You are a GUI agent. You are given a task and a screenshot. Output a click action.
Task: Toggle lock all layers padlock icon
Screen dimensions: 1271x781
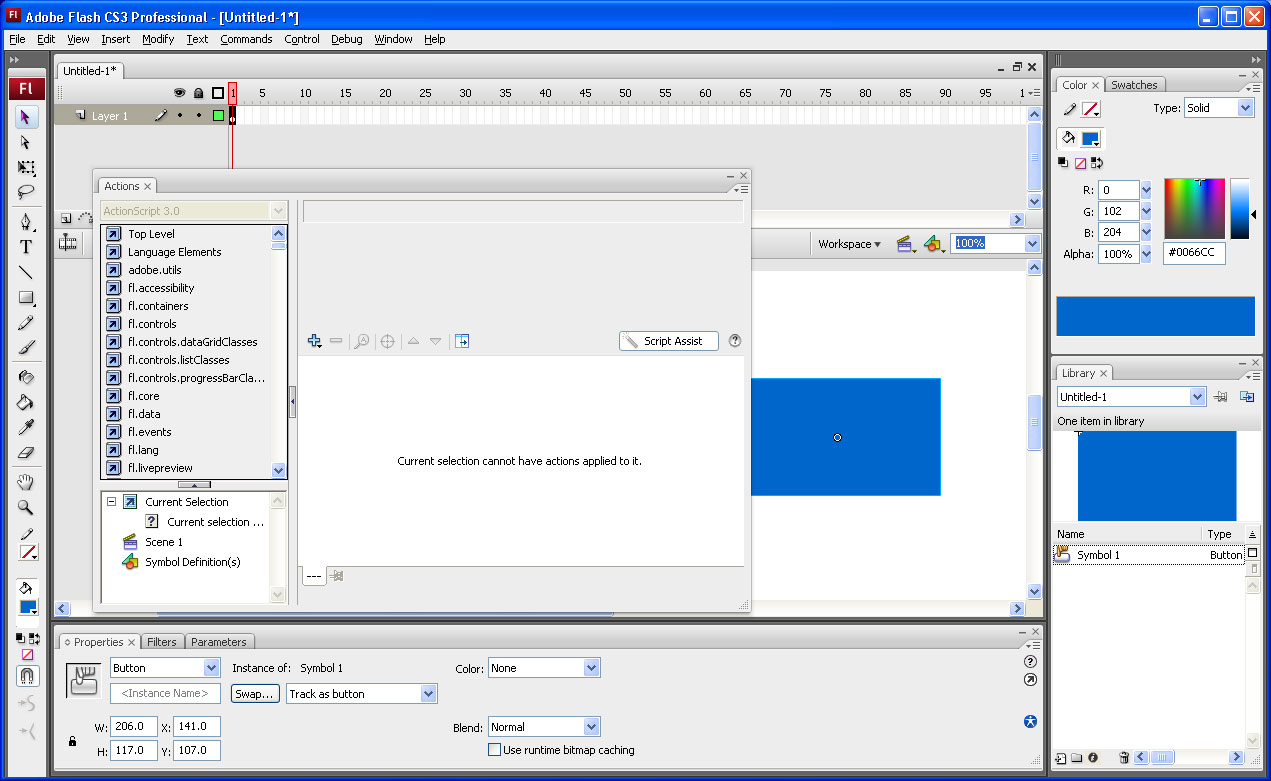[x=199, y=93]
